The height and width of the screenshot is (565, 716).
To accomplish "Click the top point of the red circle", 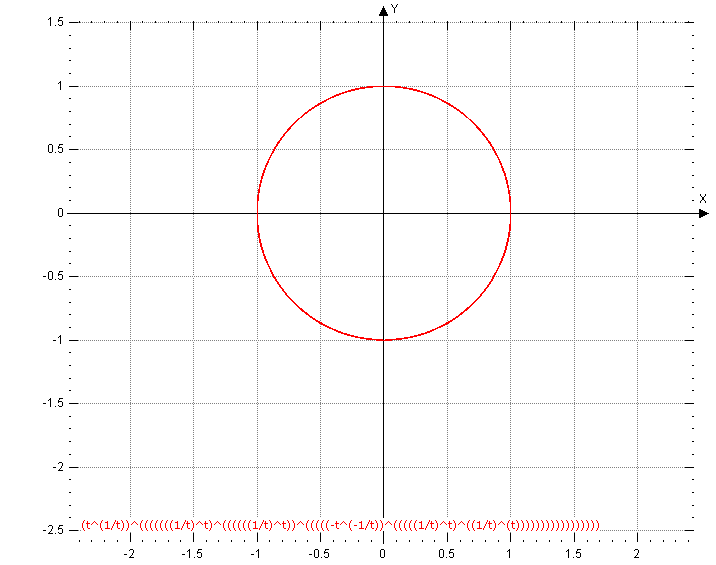I will 383,86.
